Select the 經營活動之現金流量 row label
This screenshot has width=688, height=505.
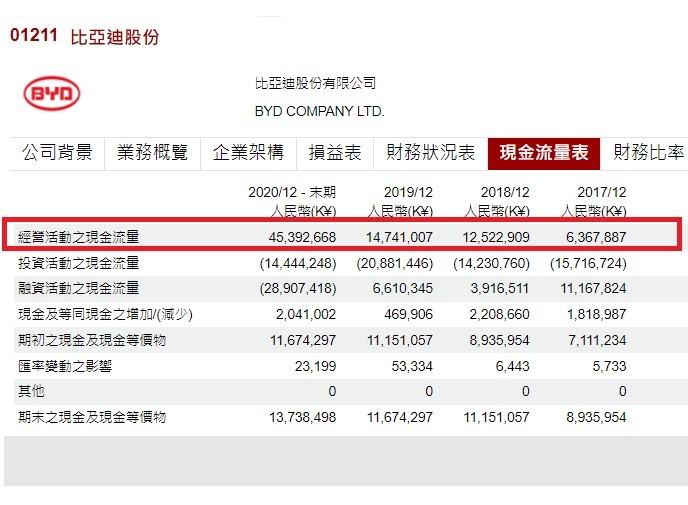79,237
